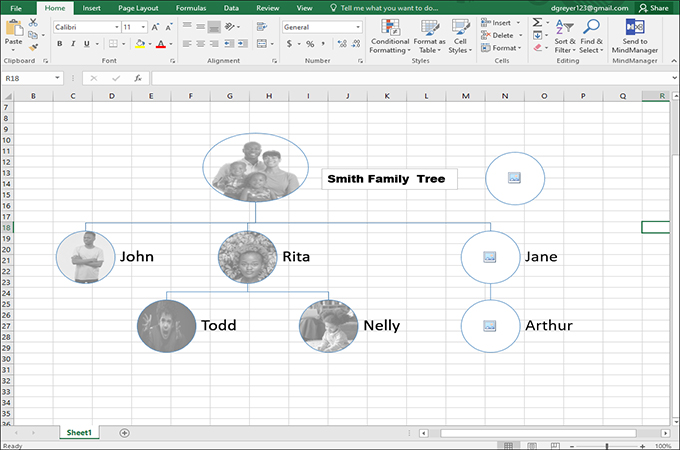Toggle Underline formatting
Image resolution: width=680 pixels, height=450 pixels.
coord(87,44)
